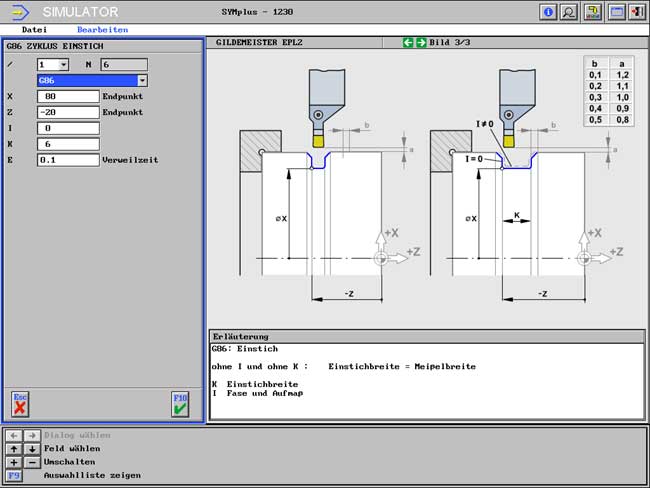Go to next picture with right arrow
This screenshot has width=650, height=488.
pos(421,43)
